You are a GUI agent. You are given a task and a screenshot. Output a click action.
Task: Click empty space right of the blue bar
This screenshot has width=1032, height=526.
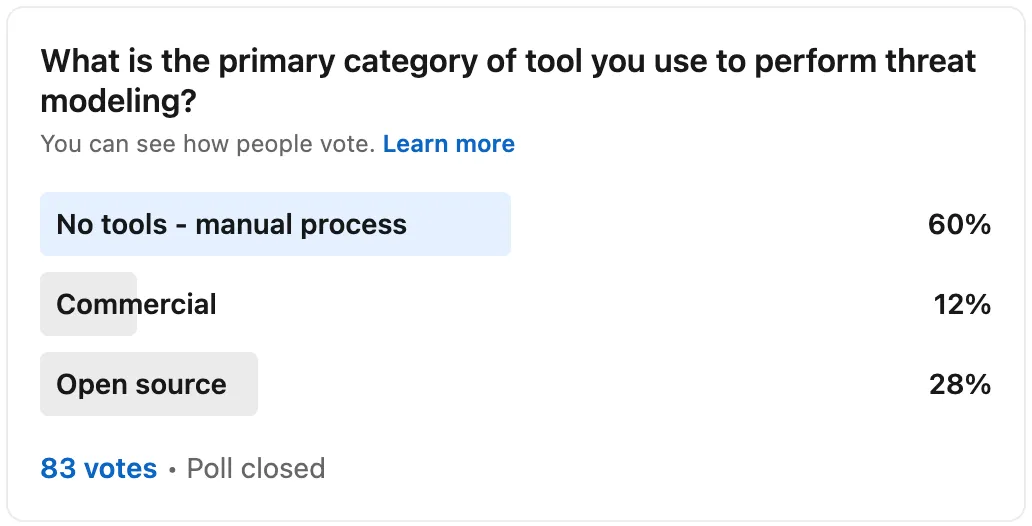[x=717, y=224]
